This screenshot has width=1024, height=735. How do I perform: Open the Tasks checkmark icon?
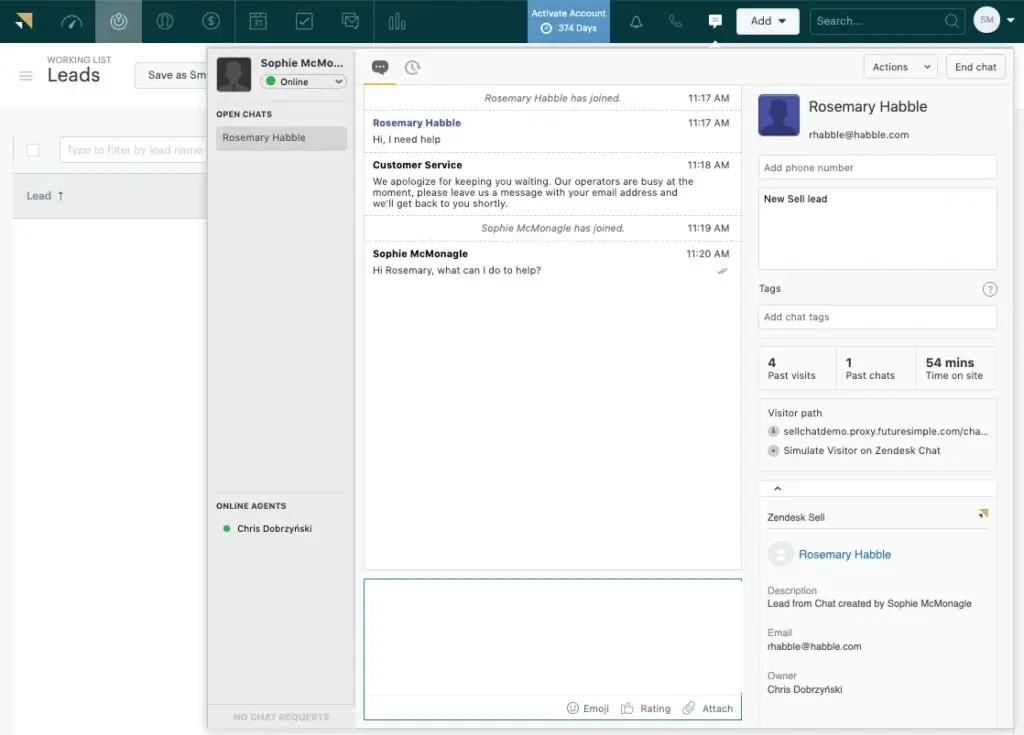[304, 22]
